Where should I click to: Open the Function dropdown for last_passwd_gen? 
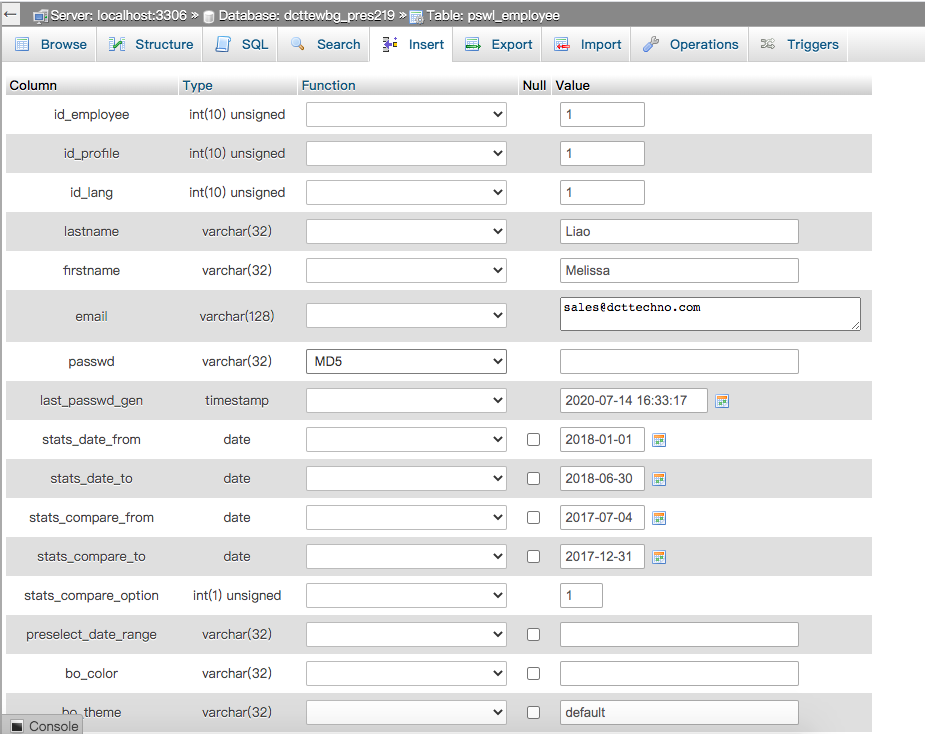coord(406,400)
